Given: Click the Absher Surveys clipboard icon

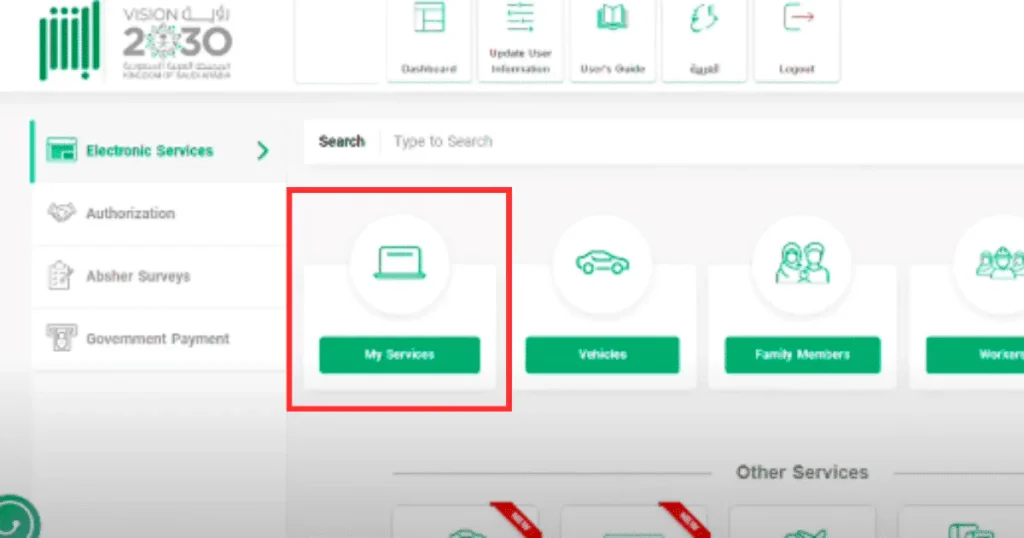Looking at the screenshot, I should point(60,276).
